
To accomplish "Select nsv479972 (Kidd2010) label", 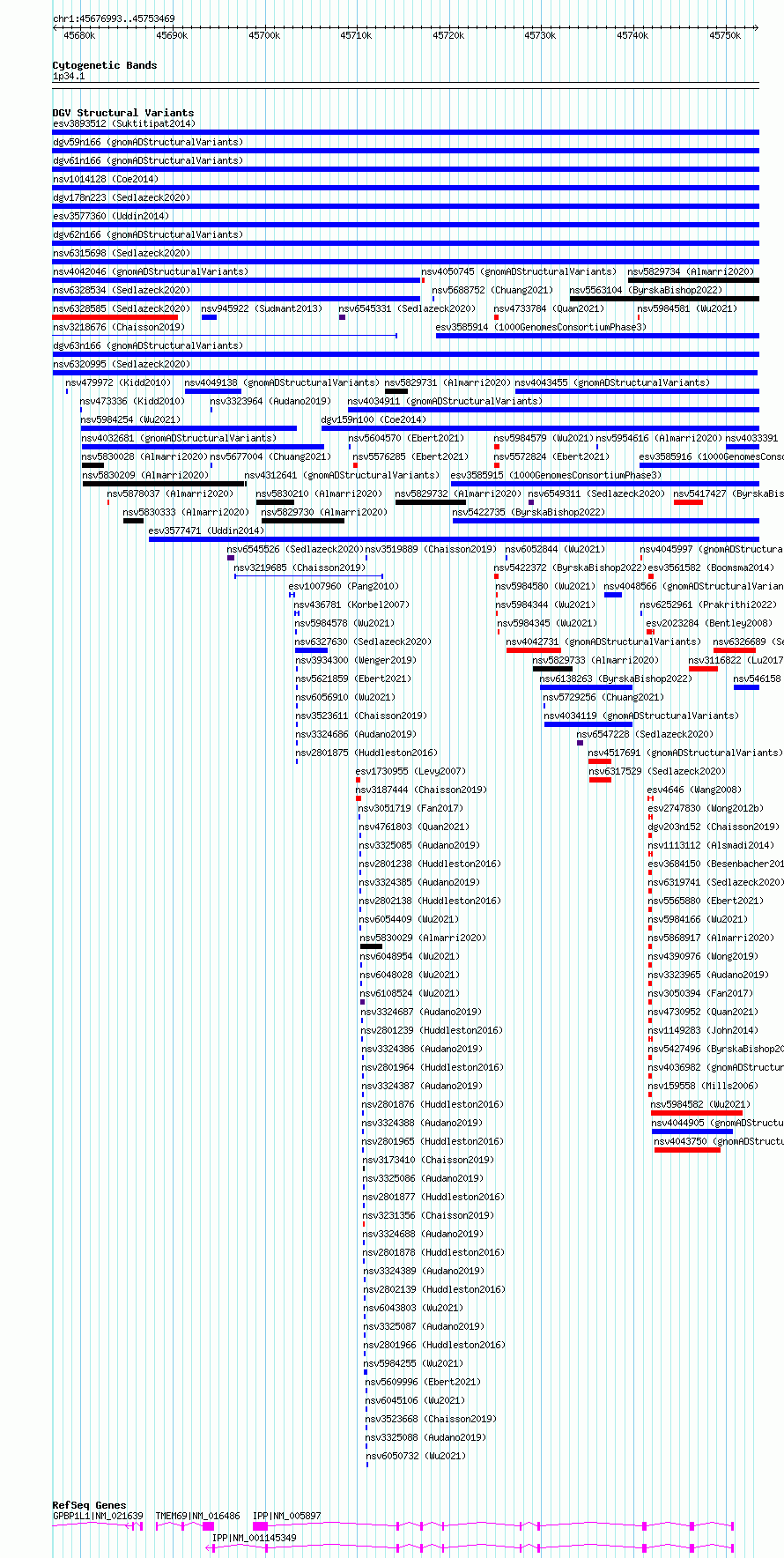I will click(118, 382).
